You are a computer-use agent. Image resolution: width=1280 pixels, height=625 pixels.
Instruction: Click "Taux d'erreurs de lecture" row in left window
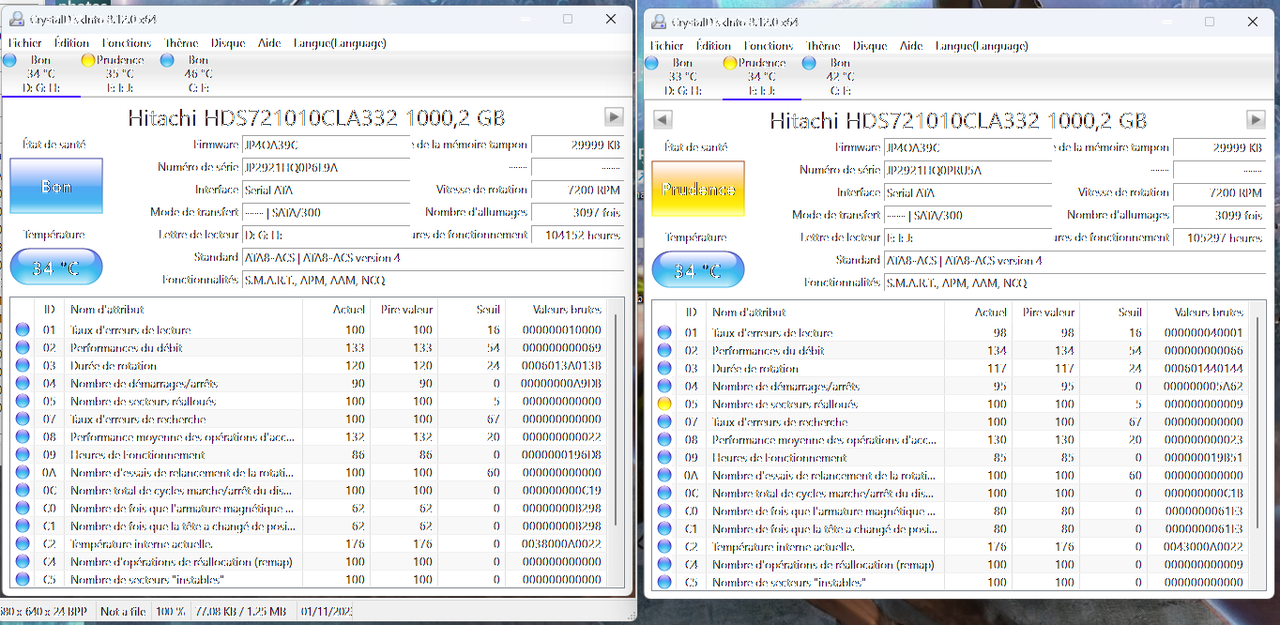[307, 329]
